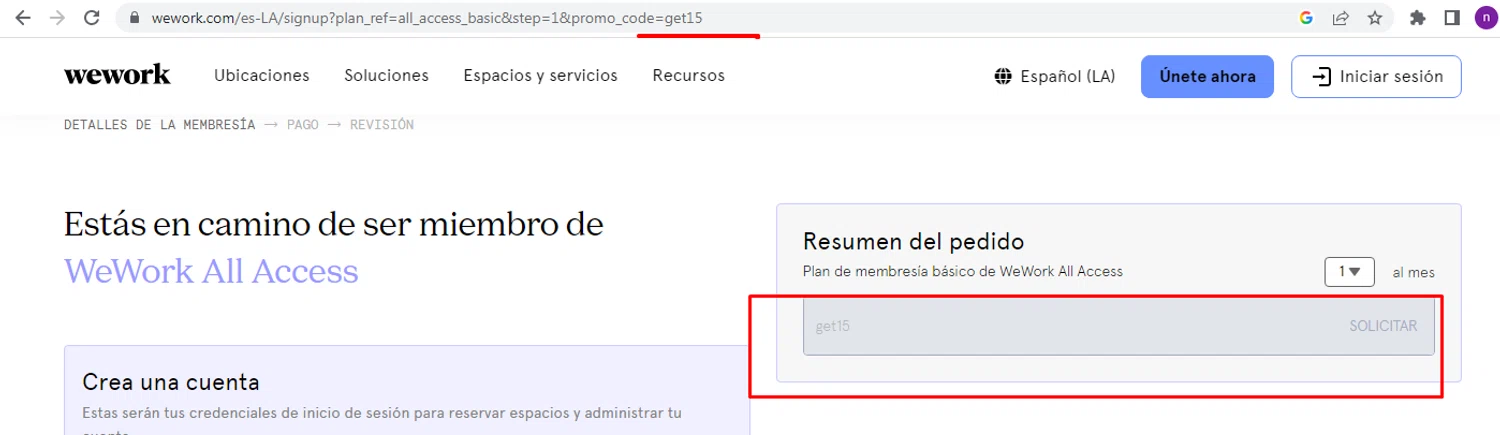
Task: Open the Recursos menu
Action: (x=688, y=76)
